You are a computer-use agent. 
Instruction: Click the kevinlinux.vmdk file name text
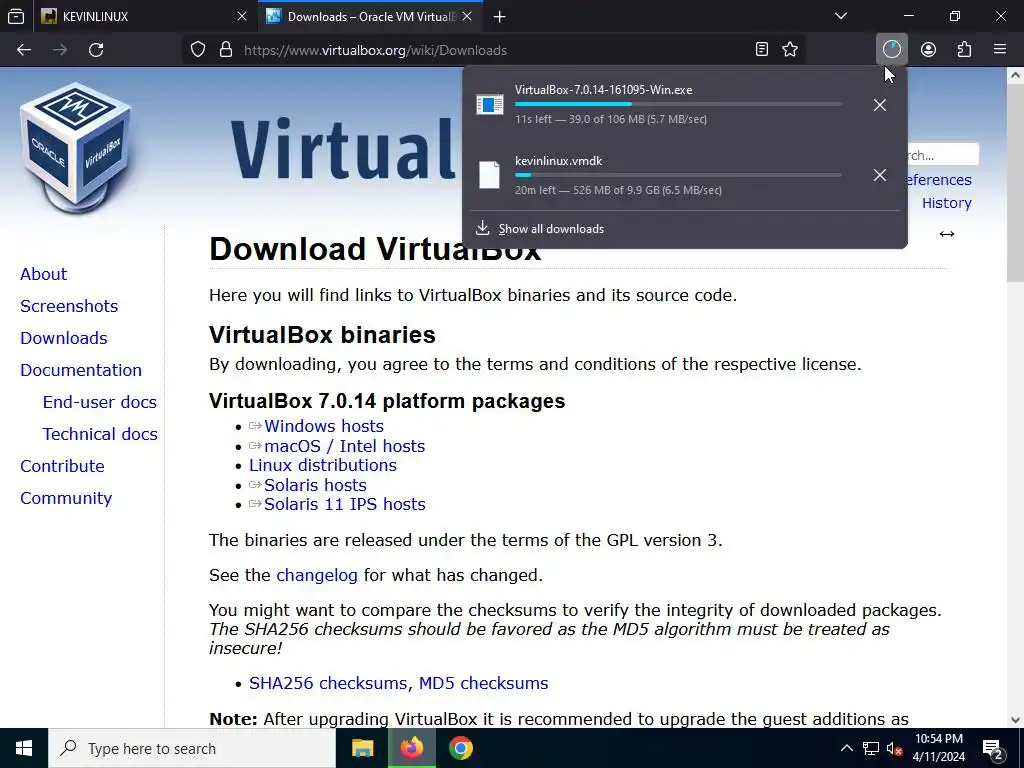point(558,161)
